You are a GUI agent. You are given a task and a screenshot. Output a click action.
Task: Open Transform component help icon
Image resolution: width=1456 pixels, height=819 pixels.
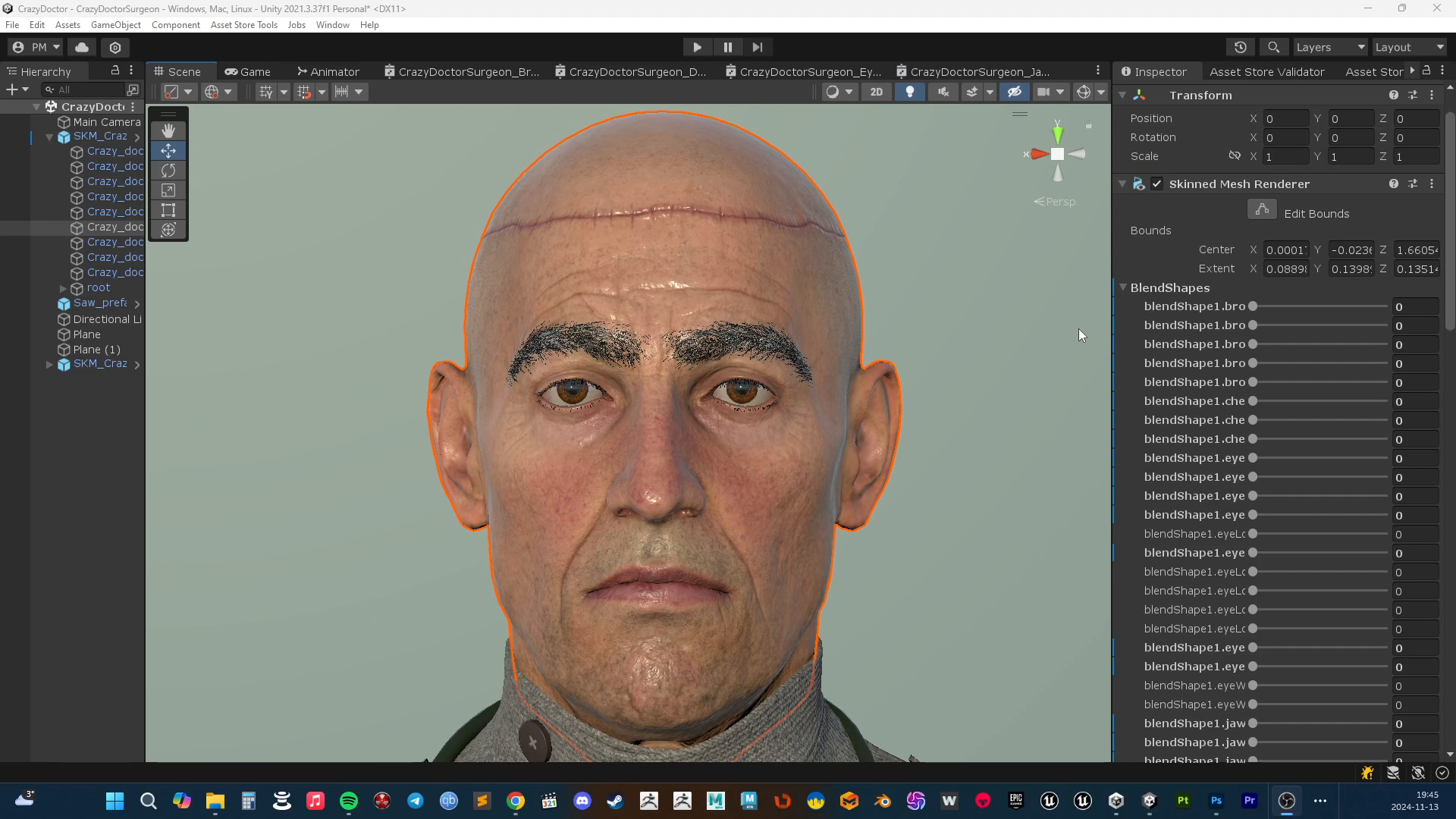tap(1394, 95)
